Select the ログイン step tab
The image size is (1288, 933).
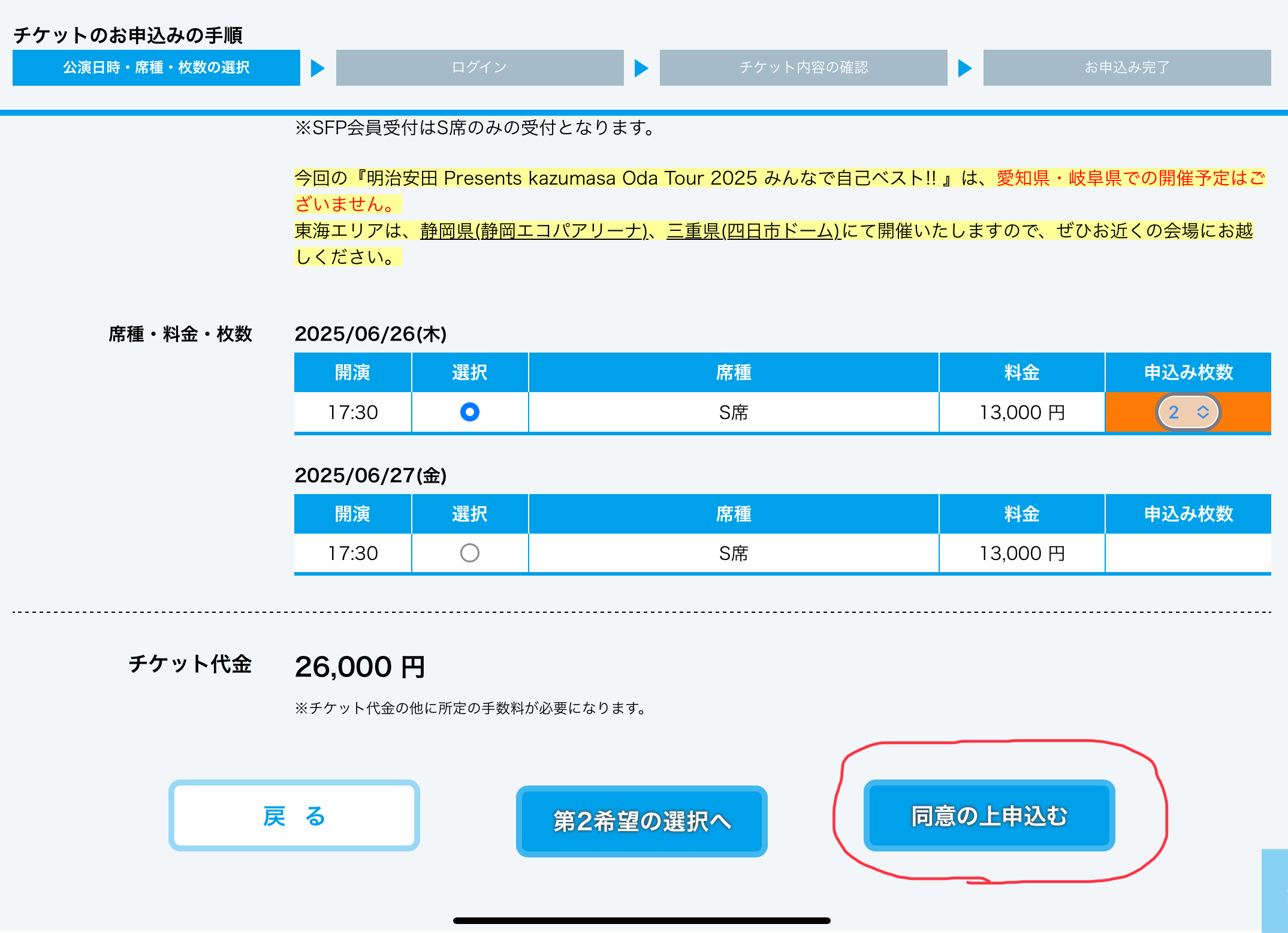click(x=479, y=67)
